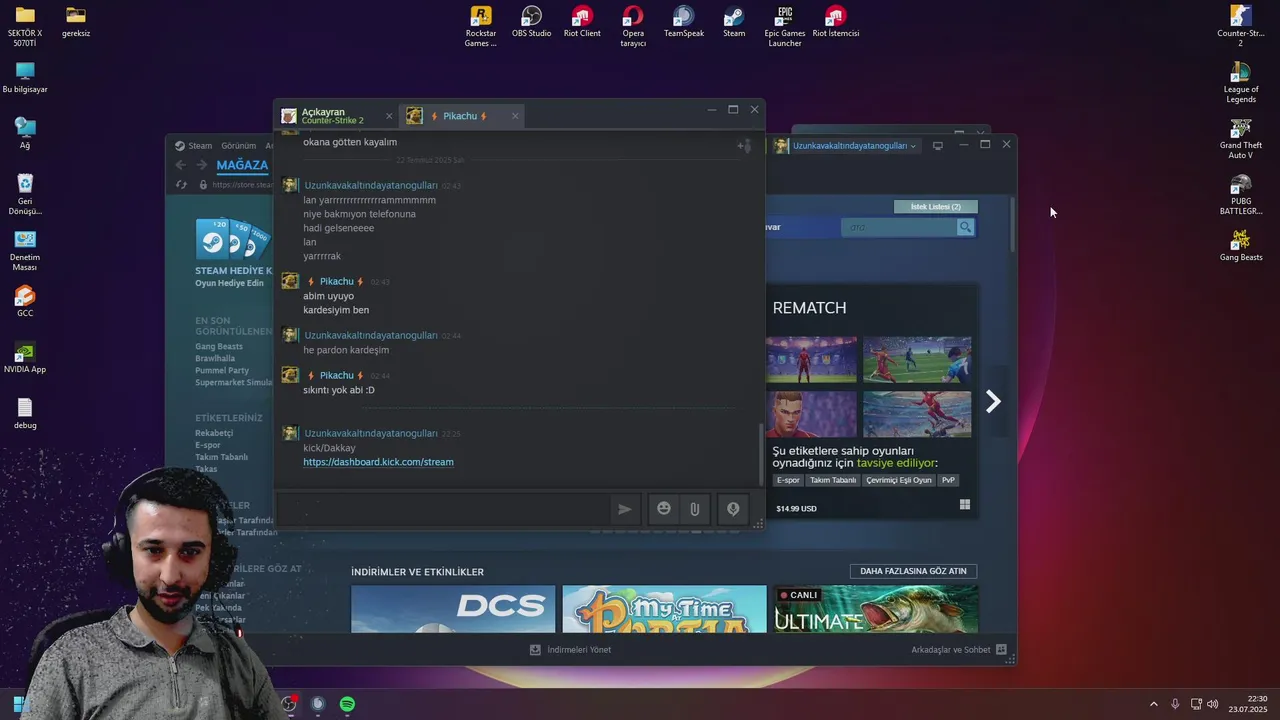Open İndirmeleri Yönet at the Steam bottom bar

click(x=570, y=650)
